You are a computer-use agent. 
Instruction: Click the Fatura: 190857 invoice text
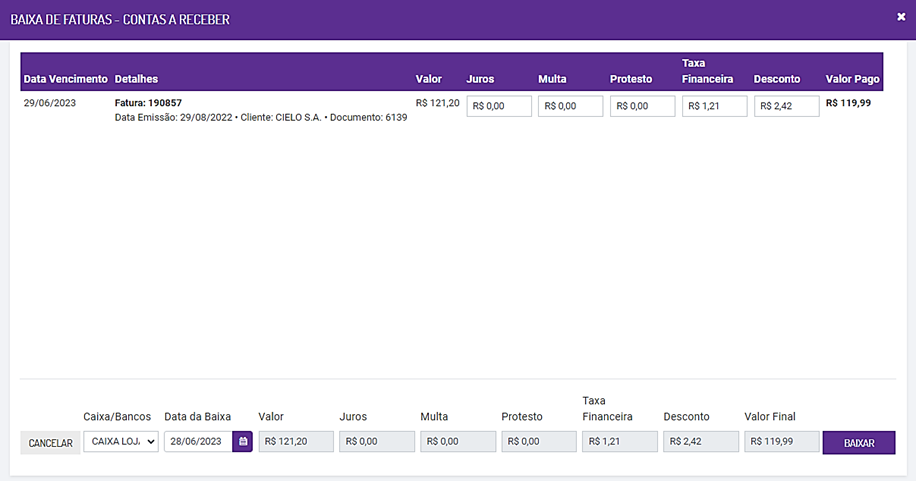[148, 103]
